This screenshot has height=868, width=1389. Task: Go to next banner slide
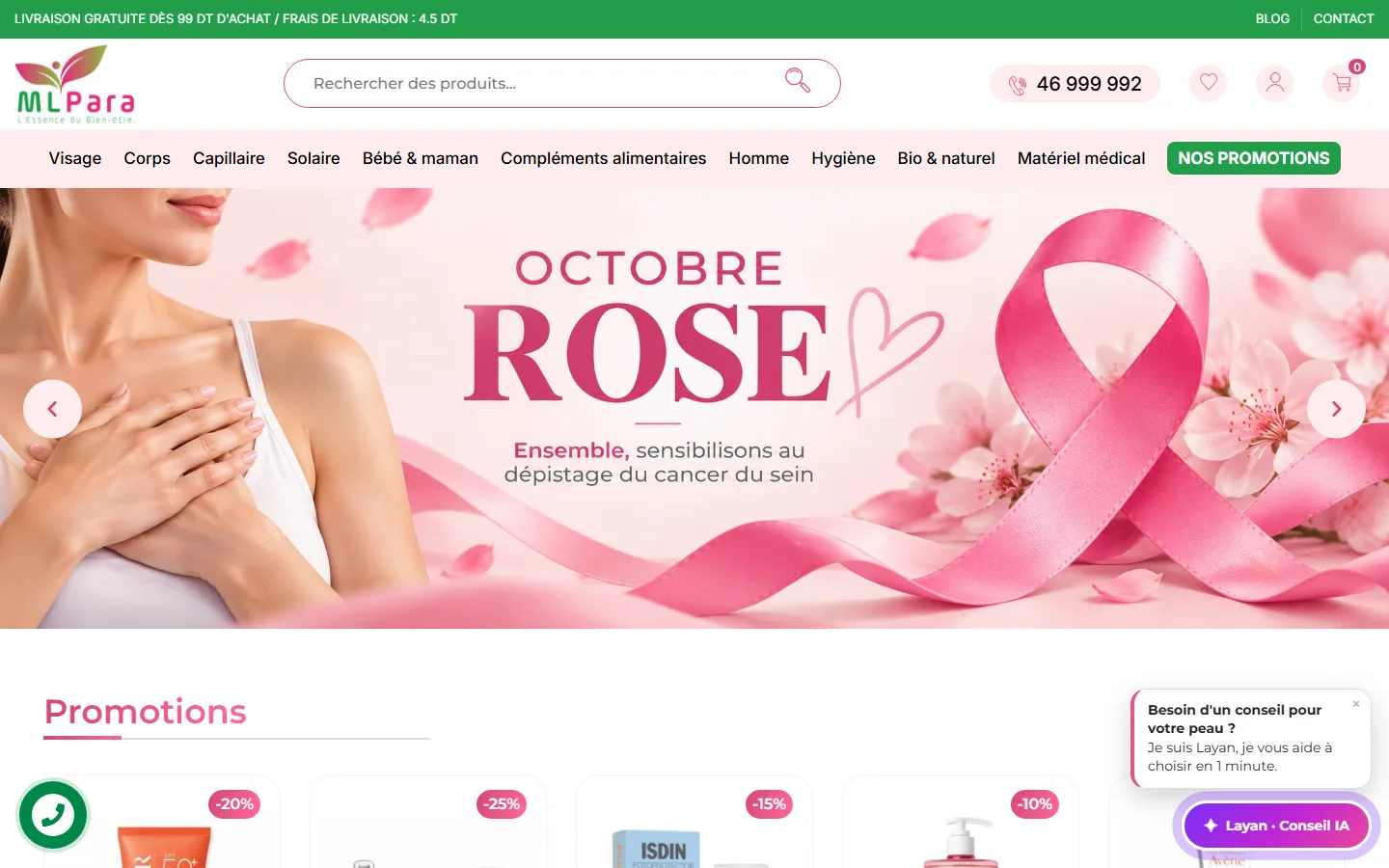coord(1336,409)
